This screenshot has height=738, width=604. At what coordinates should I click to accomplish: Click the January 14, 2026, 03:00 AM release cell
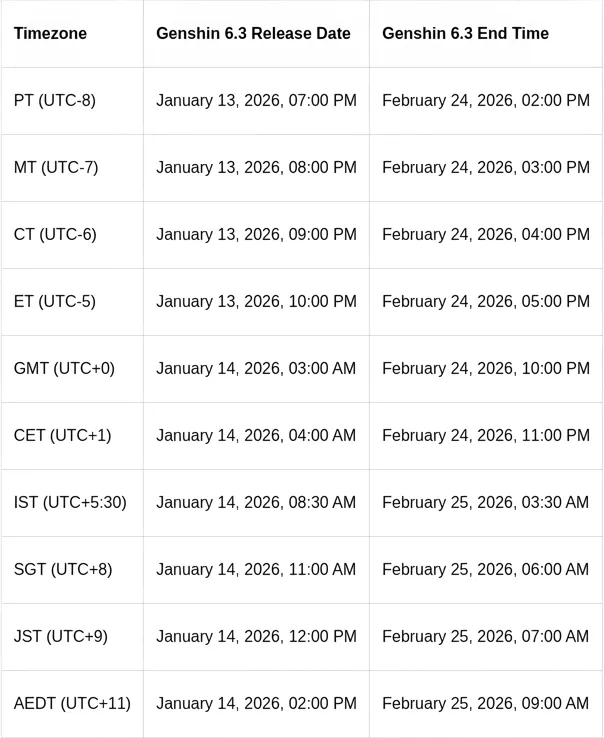(256, 369)
